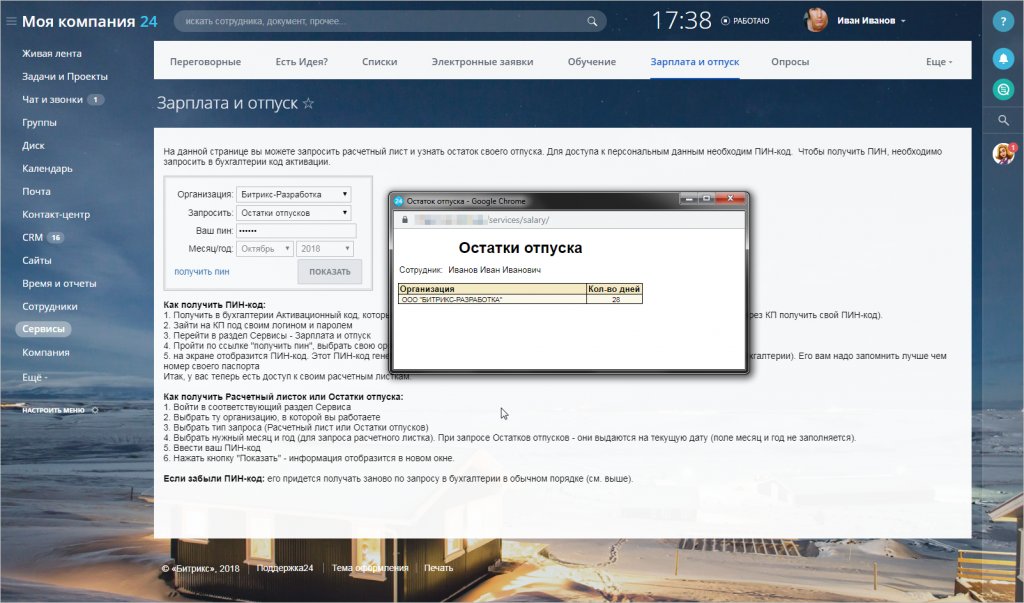Switch to the Есть Идея? tab
The width and height of the screenshot is (1024, 603).
click(x=301, y=62)
